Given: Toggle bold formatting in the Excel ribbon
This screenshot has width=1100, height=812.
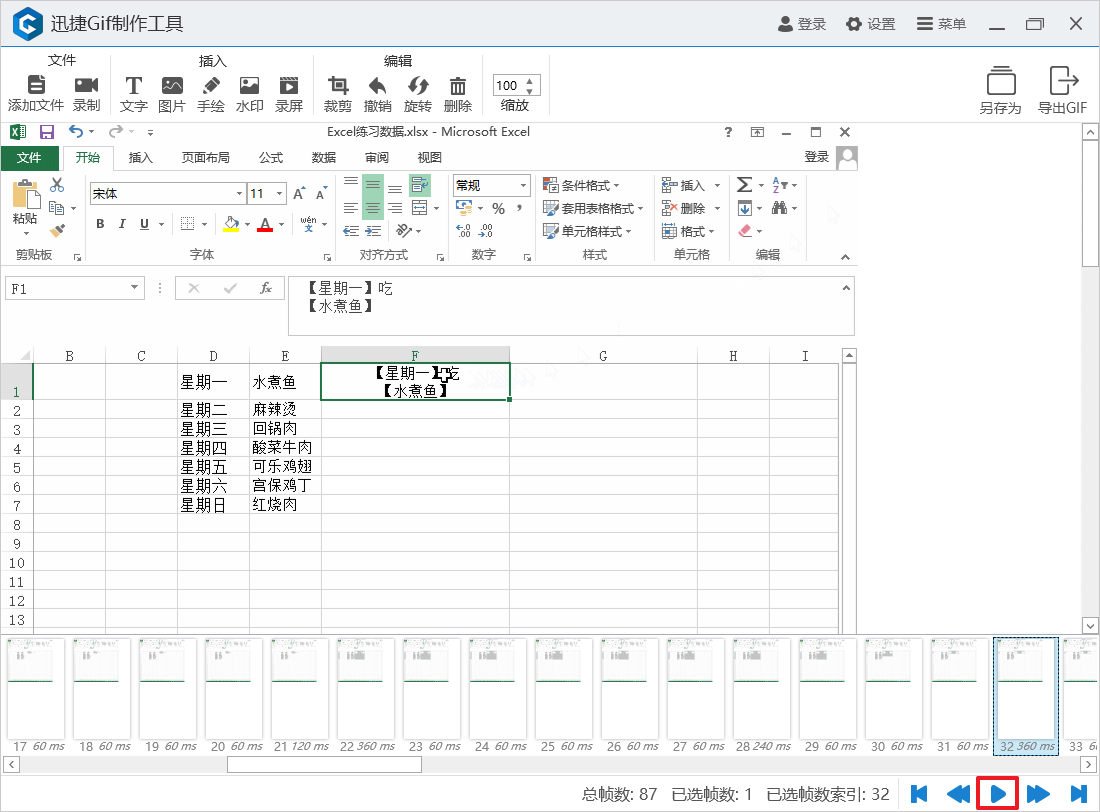Looking at the screenshot, I should [x=99, y=224].
